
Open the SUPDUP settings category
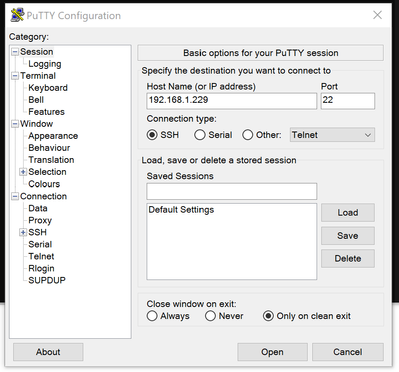click(47, 280)
